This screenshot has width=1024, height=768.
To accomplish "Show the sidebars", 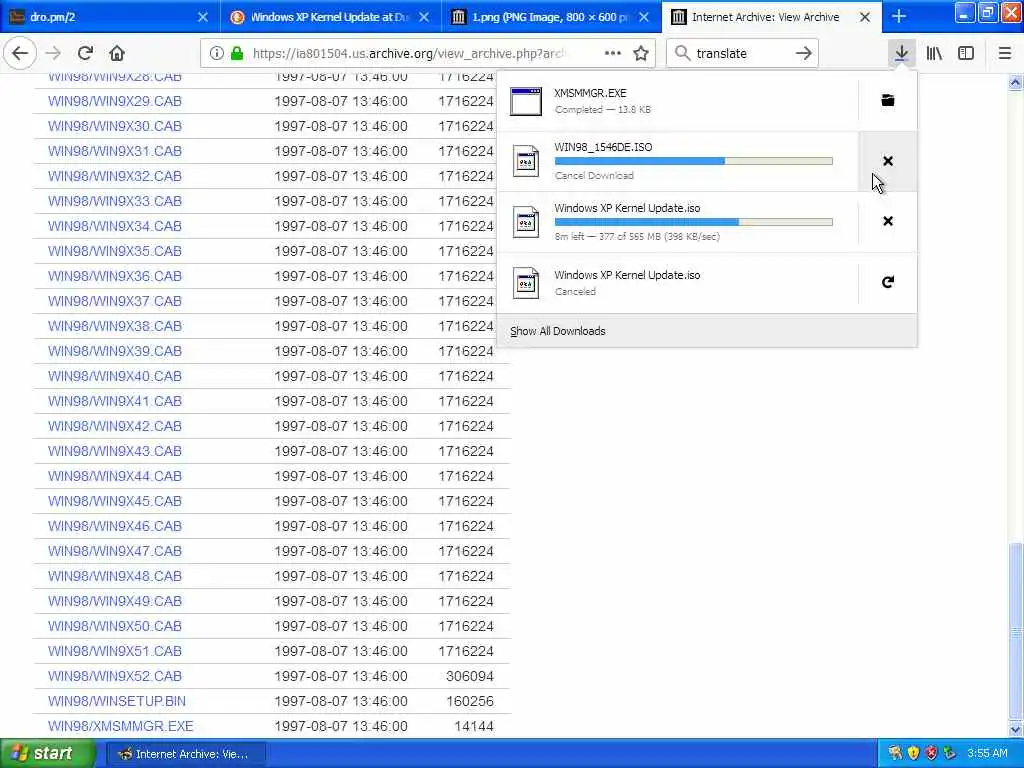I will 966,53.
